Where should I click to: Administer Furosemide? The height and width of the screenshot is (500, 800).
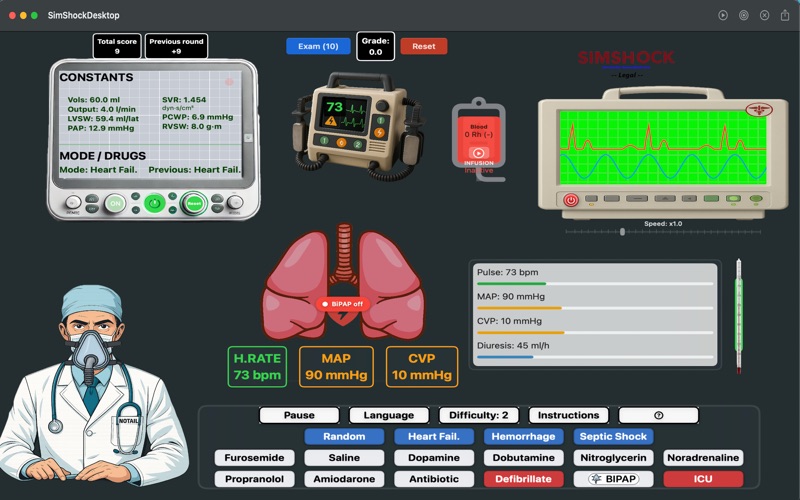[x=254, y=458]
